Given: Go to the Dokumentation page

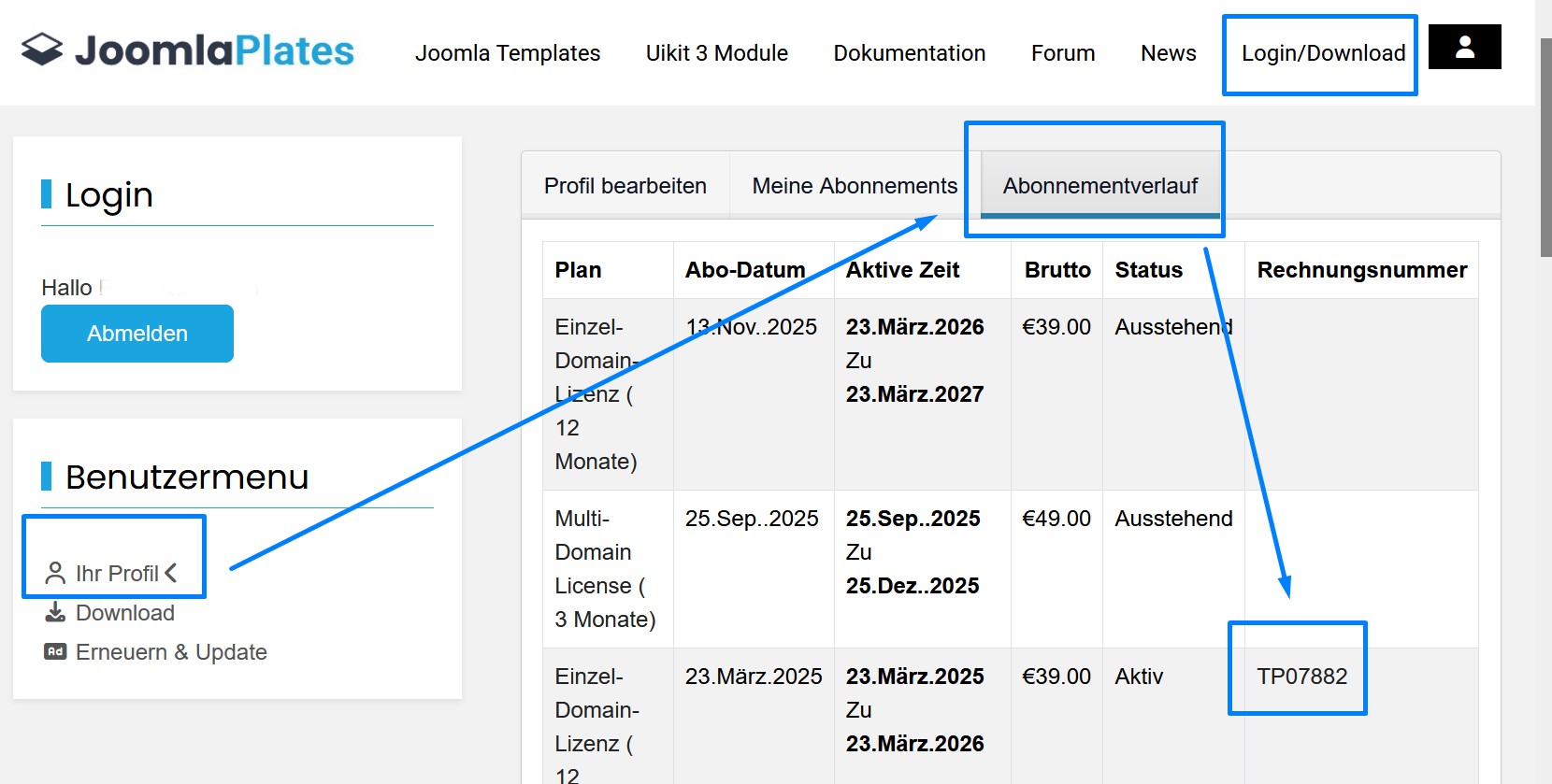Looking at the screenshot, I should tap(909, 53).
